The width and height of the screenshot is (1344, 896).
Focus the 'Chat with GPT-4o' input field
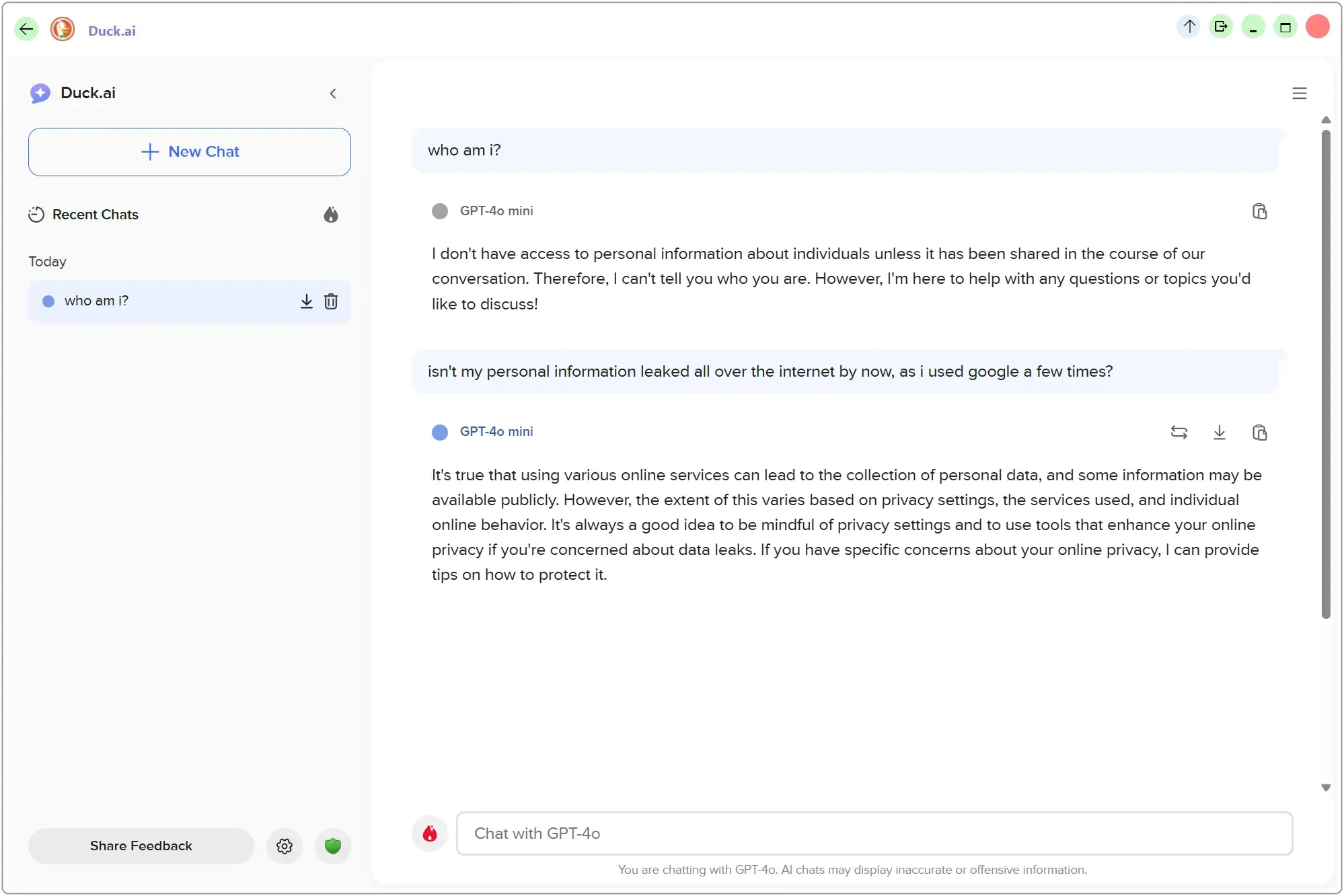[874, 833]
